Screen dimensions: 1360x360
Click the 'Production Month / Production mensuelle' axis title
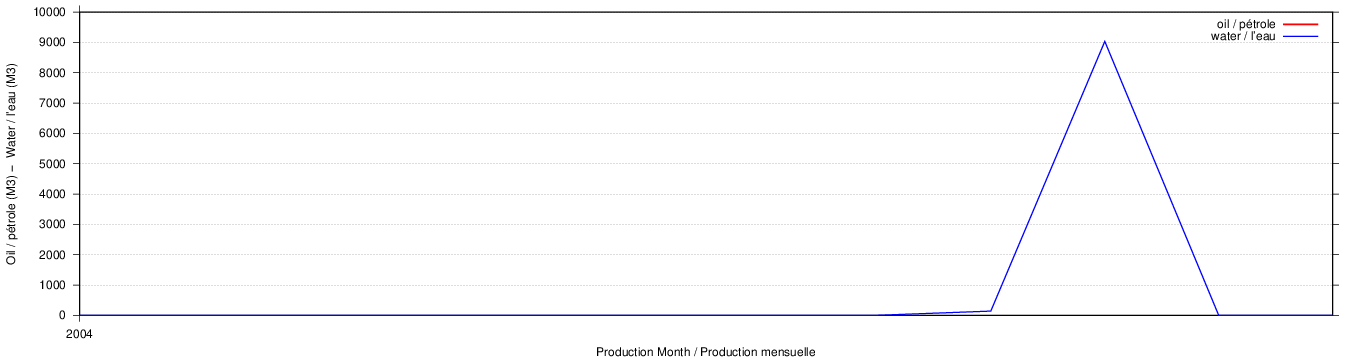706,352
